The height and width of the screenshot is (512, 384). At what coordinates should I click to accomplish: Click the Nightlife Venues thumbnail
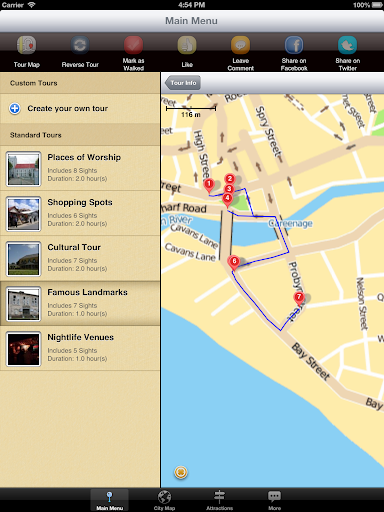coord(23,349)
